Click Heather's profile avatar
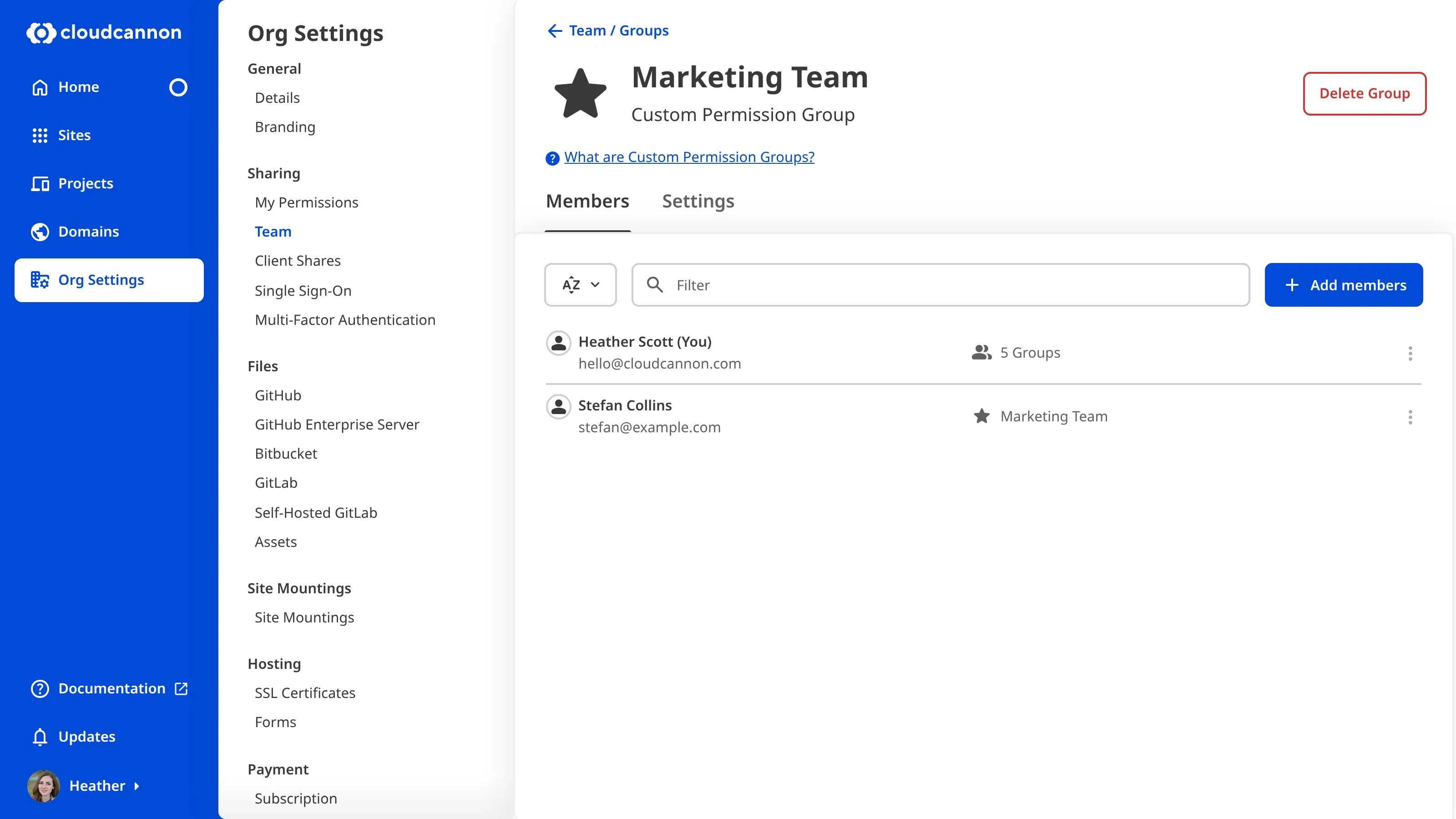1456x819 pixels. click(44, 786)
